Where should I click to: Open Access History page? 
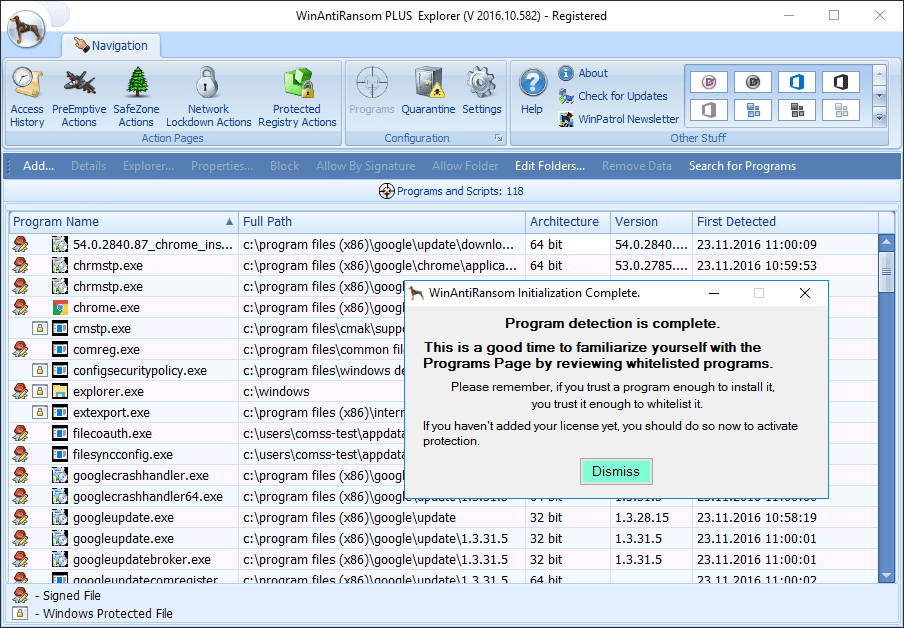27,97
